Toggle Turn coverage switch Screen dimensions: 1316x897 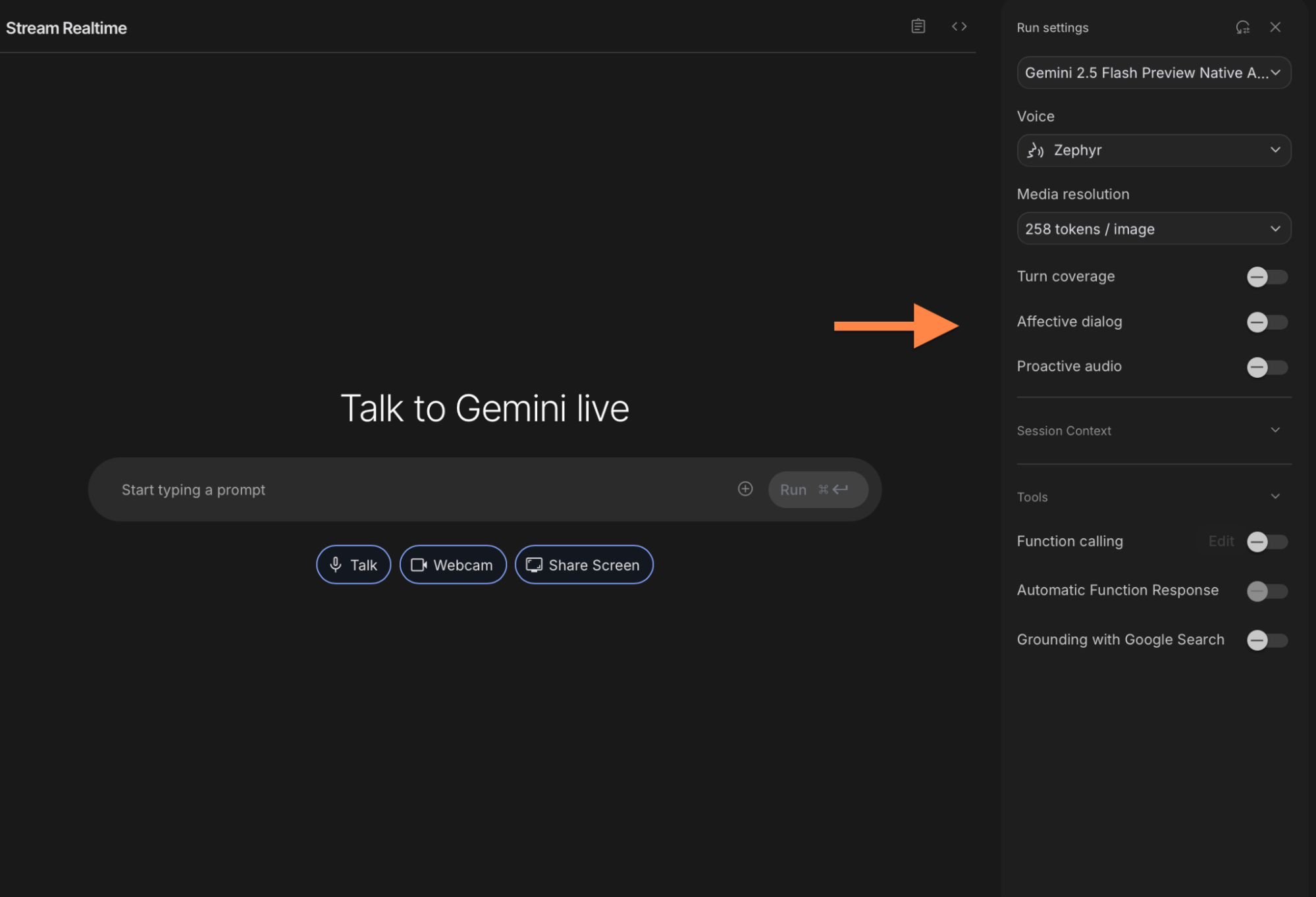coord(1267,277)
